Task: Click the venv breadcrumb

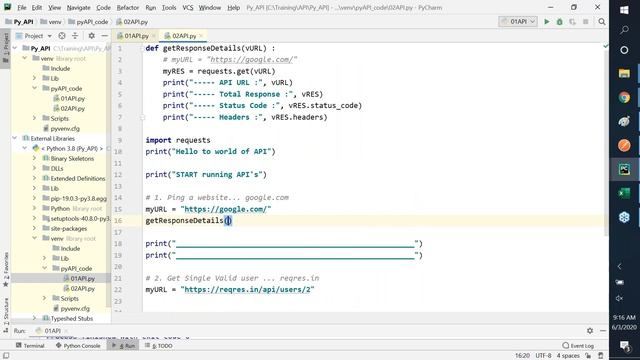Action: click(x=51, y=22)
